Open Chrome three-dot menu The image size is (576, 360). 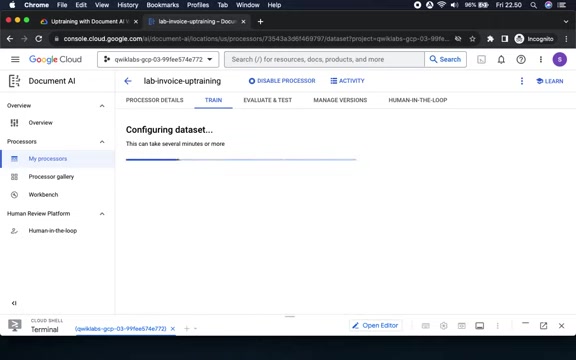pos(566,39)
